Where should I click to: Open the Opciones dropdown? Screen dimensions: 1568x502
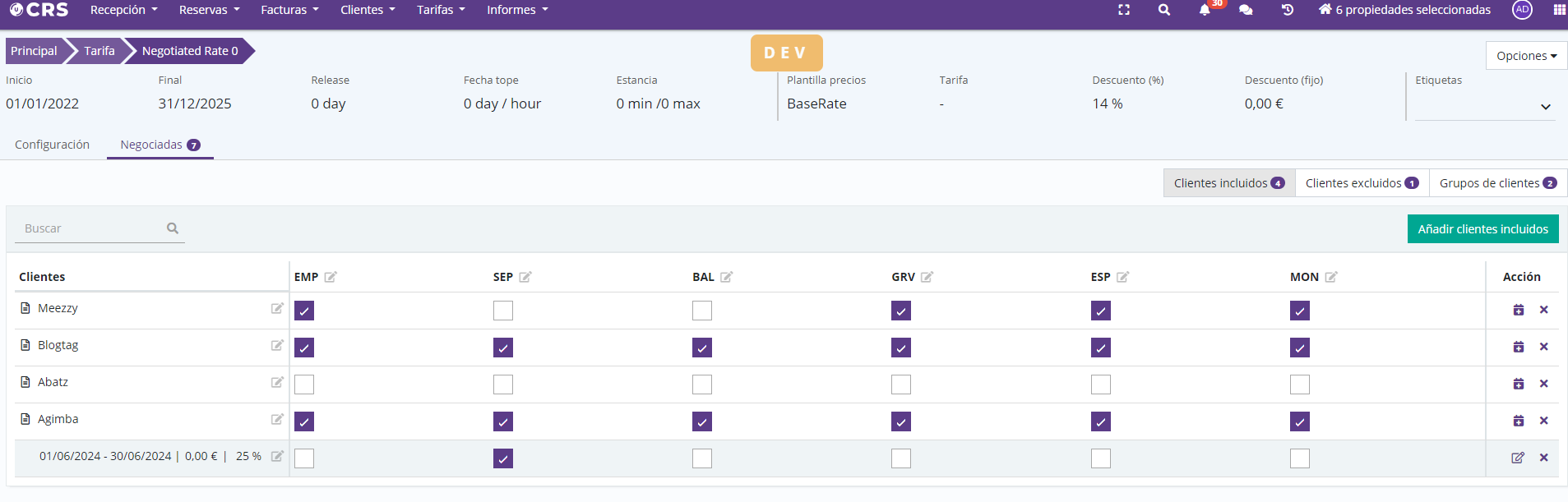click(1526, 56)
